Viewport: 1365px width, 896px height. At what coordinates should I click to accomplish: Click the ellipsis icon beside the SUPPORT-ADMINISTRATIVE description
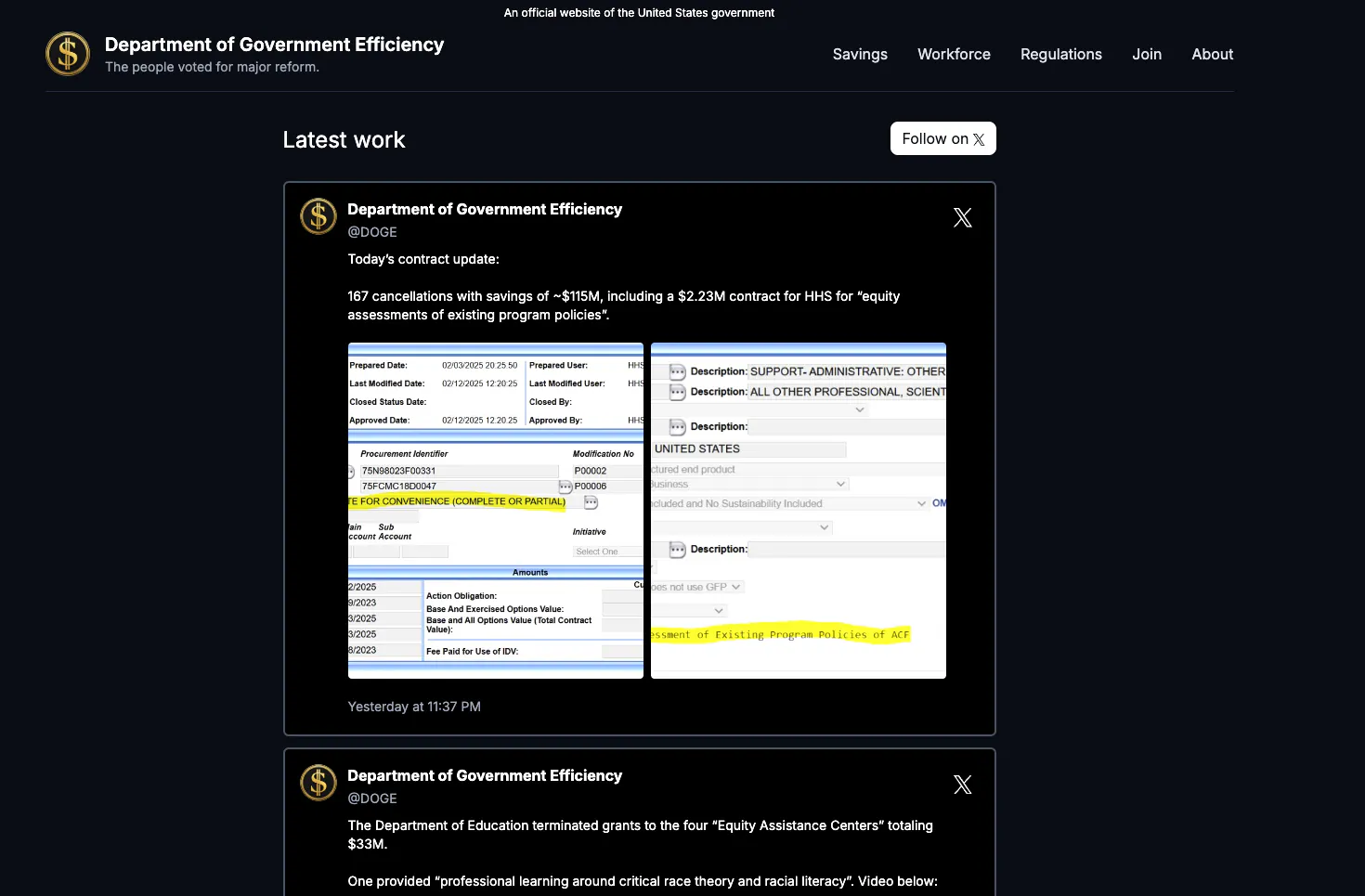677,371
